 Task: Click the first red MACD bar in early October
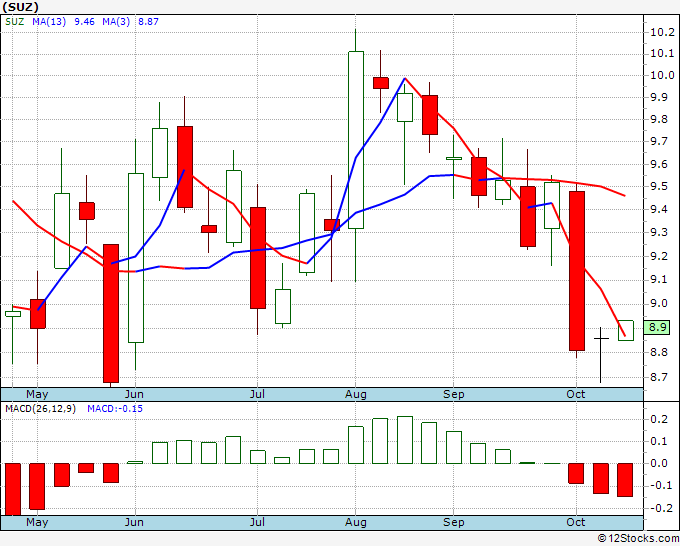click(x=576, y=474)
